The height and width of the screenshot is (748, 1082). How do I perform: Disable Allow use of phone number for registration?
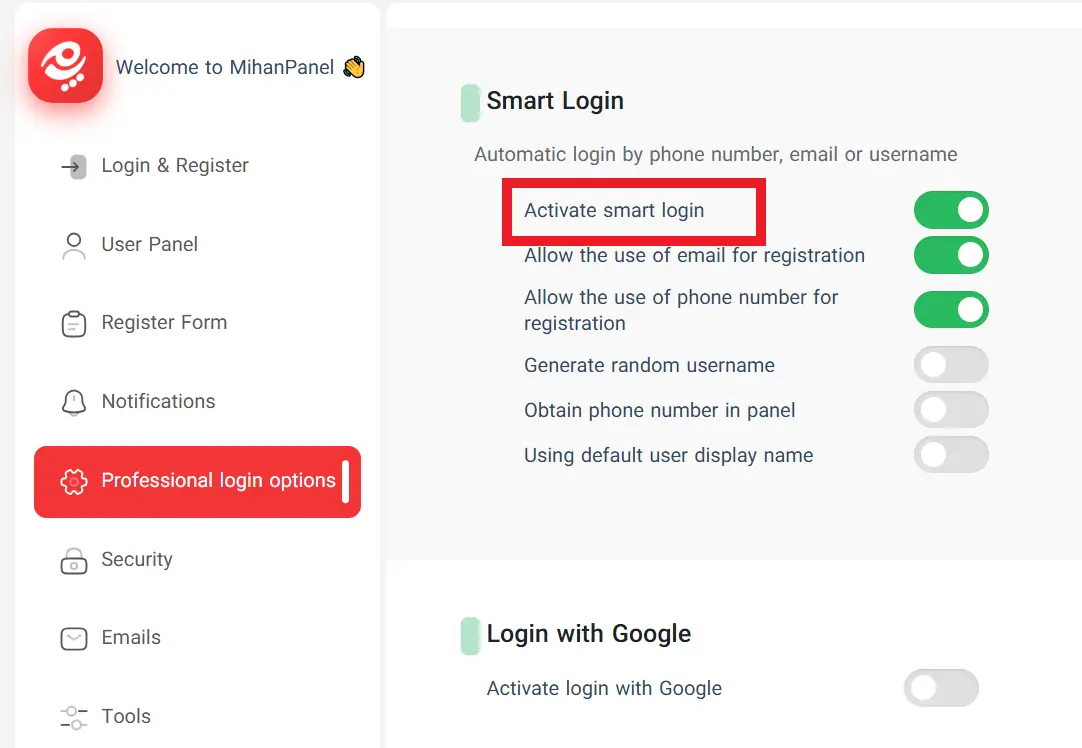tap(951, 309)
